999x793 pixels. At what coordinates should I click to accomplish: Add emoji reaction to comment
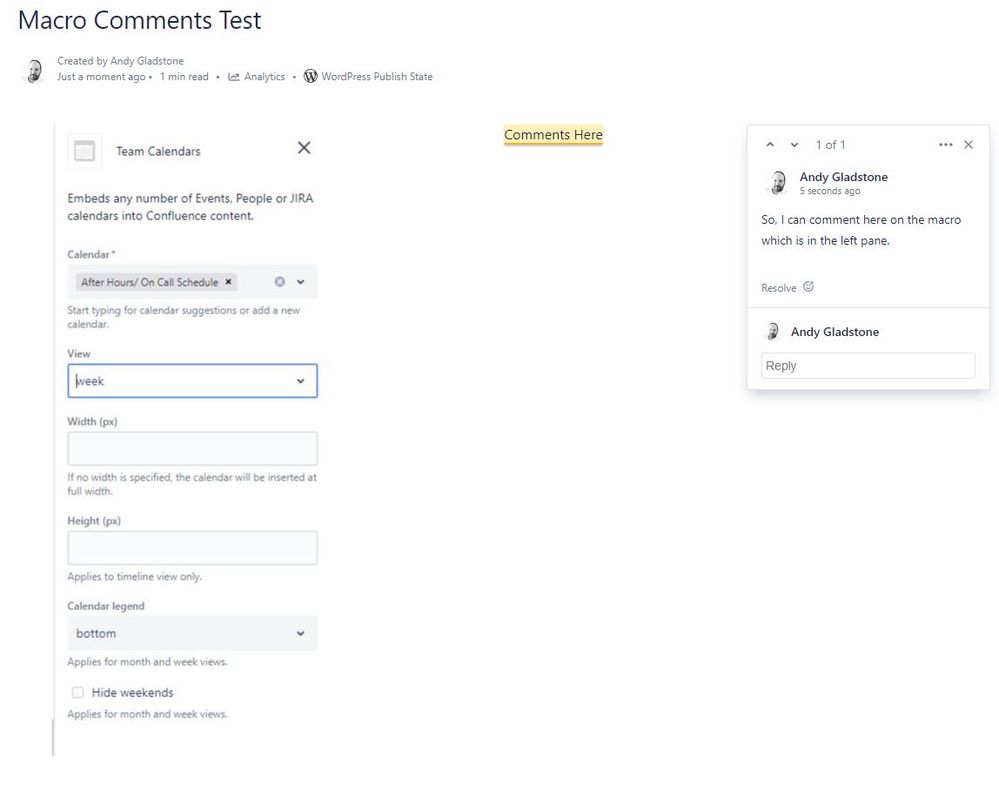pos(809,287)
